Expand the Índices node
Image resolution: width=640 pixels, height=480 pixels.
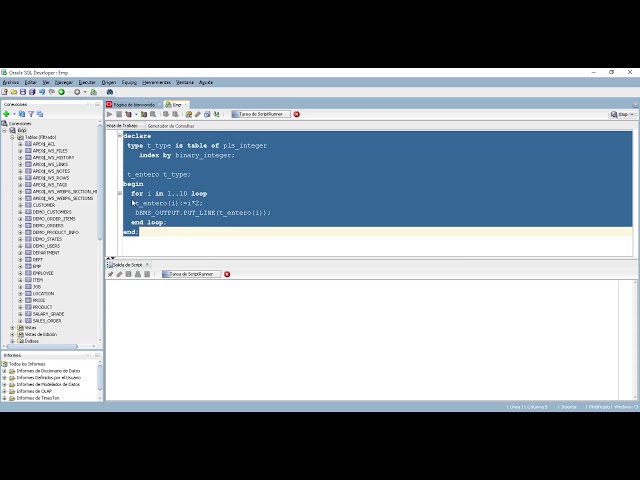(x=12, y=341)
